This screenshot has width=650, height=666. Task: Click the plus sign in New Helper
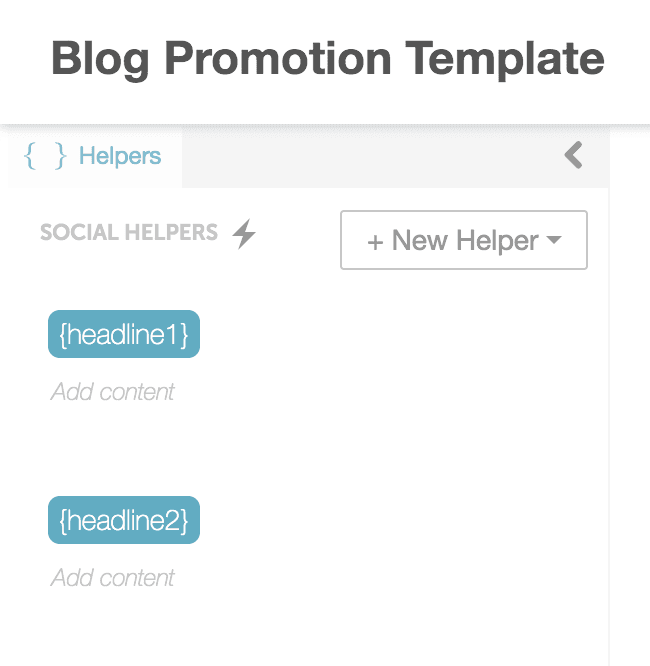[375, 243]
